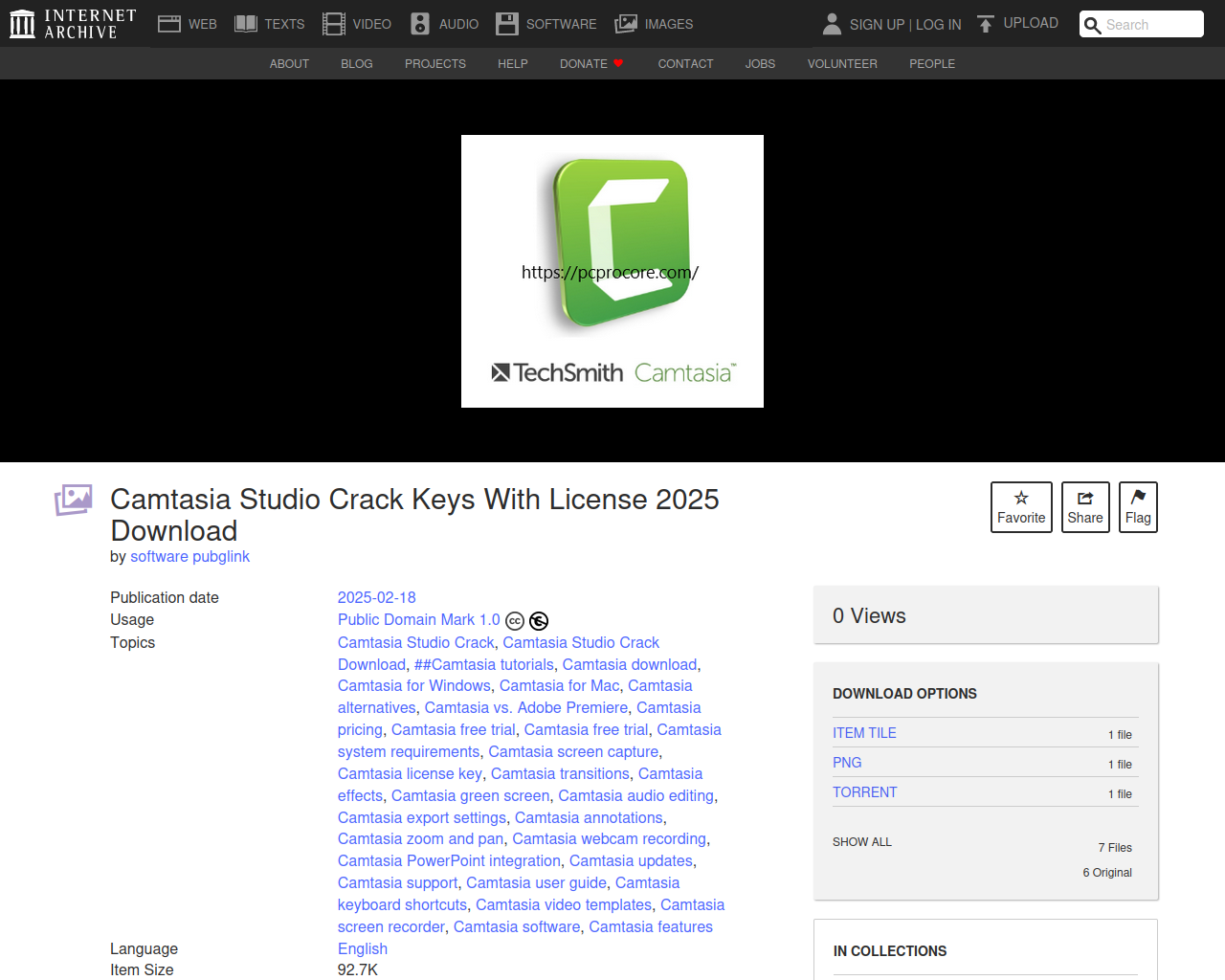Download the PNG file

(847, 763)
